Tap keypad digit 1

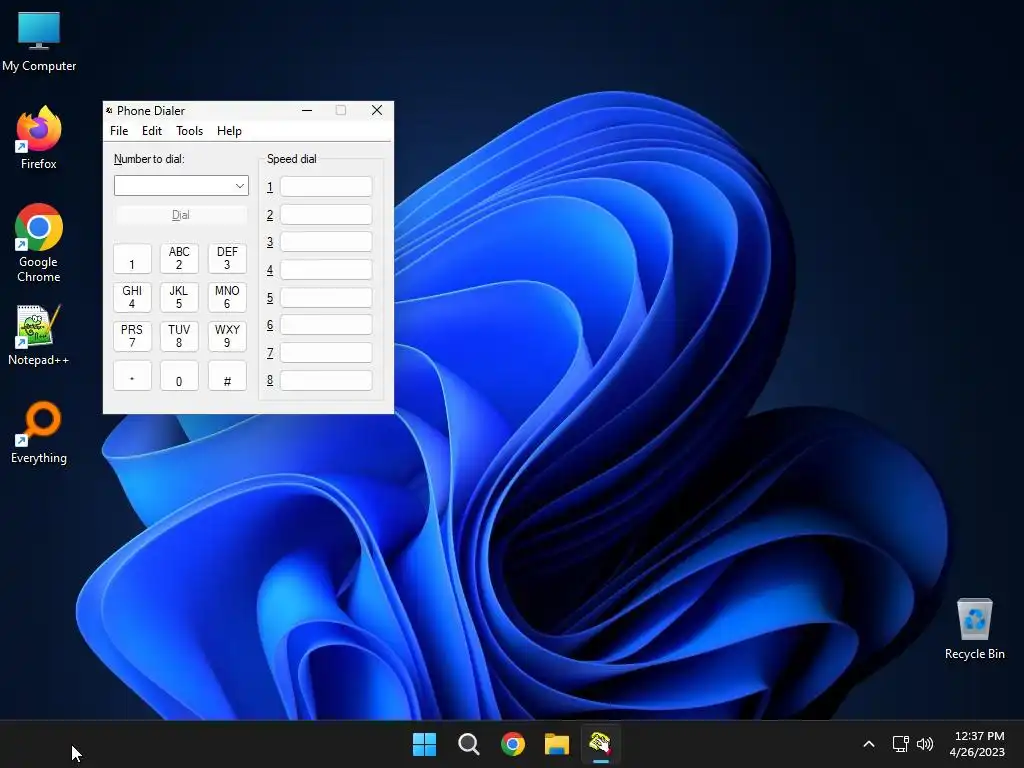point(132,259)
